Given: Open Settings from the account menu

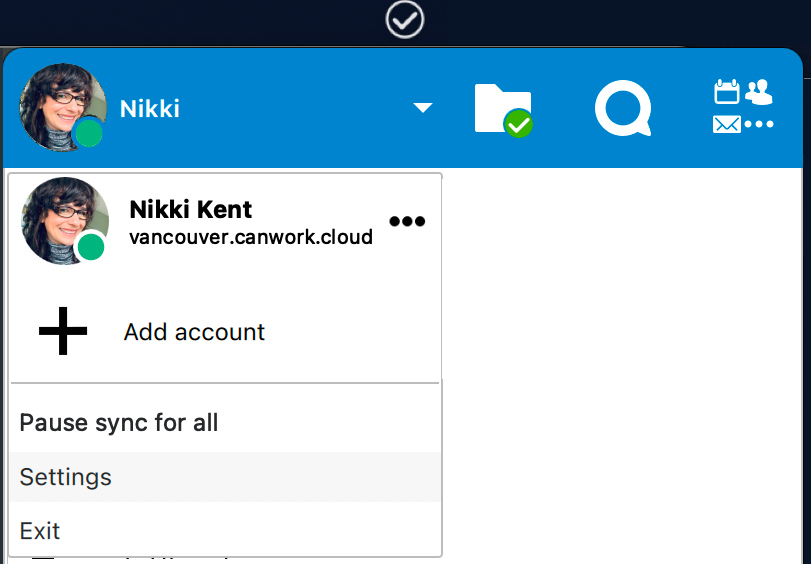Looking at the screenshot, I should (225, 477).
